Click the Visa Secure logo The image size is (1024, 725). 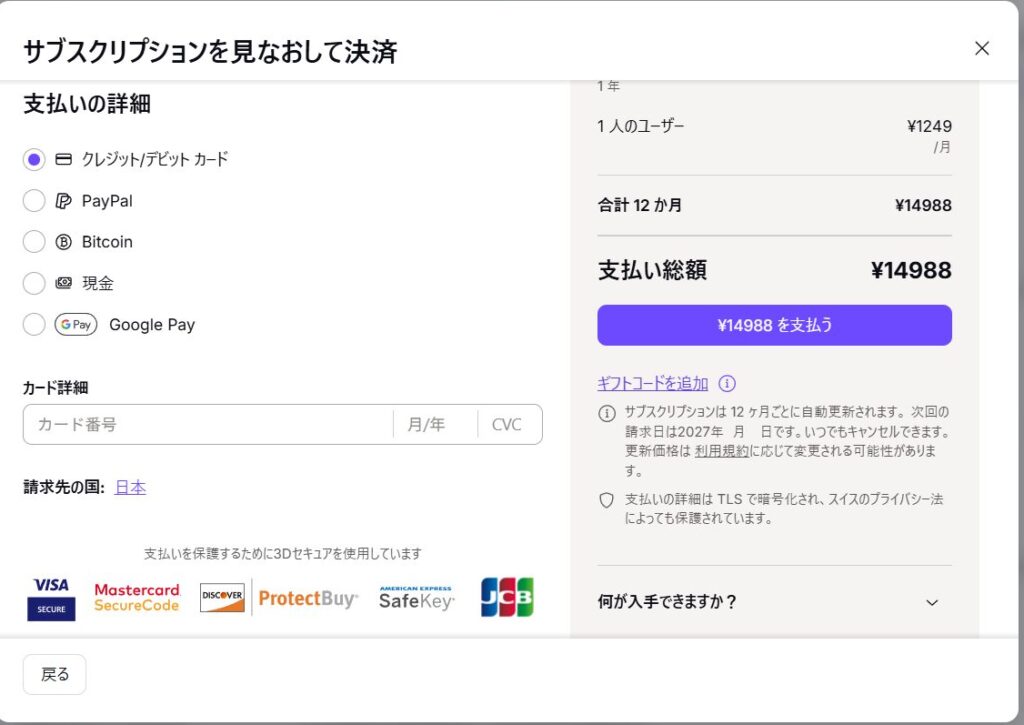51,598
